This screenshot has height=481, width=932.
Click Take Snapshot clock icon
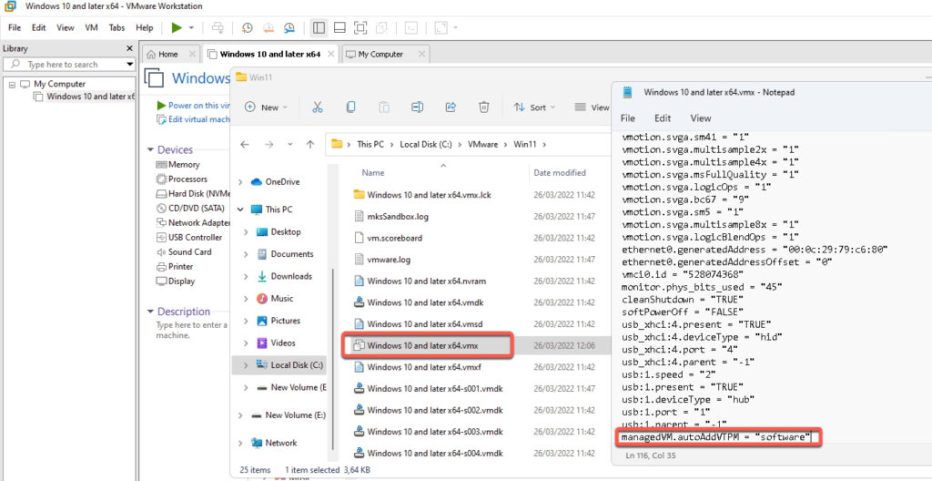pyautogui.click(x=247, y=27)
